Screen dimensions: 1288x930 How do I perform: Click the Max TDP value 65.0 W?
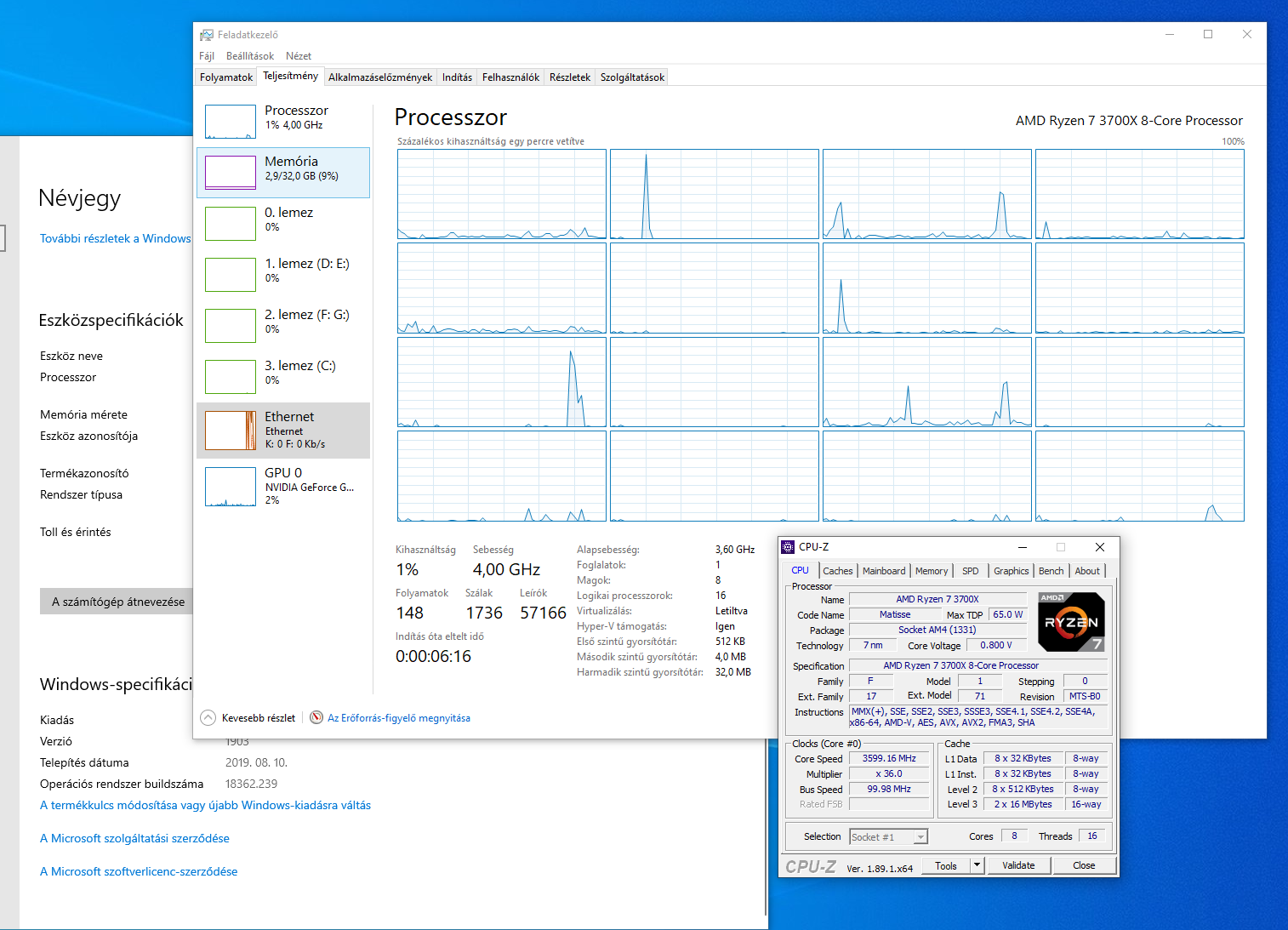tap(1008, 614)
